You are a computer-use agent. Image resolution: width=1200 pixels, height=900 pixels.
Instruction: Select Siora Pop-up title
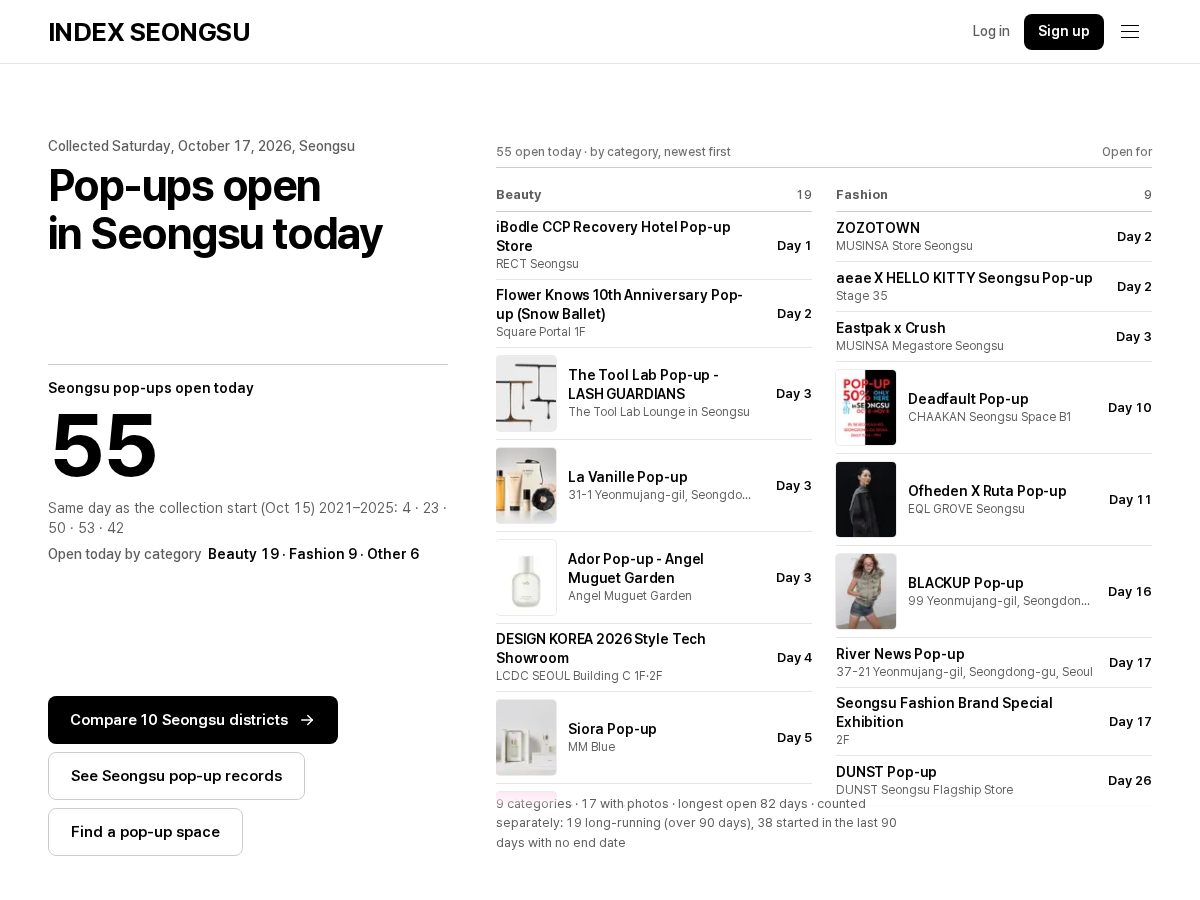pos(612,729)
